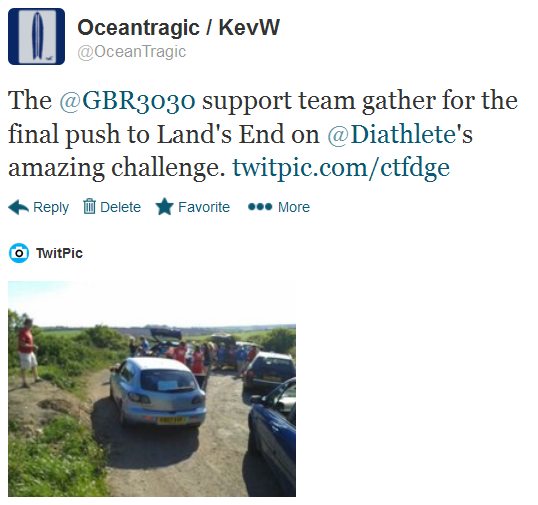
Task: Open the Oceantragic / KevW profile name
Action: [178, 27]
